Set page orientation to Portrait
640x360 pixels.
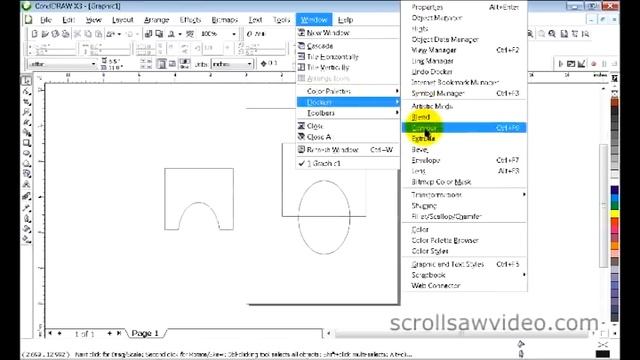162,64
